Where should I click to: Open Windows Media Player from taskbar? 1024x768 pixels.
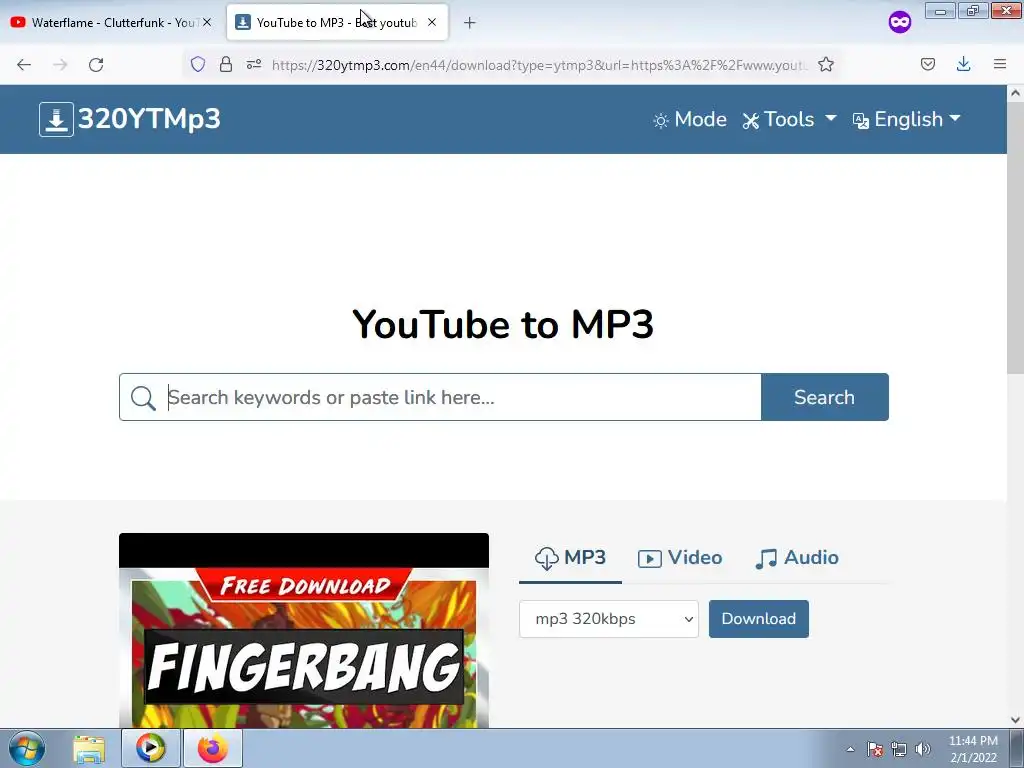pos(151,748)
